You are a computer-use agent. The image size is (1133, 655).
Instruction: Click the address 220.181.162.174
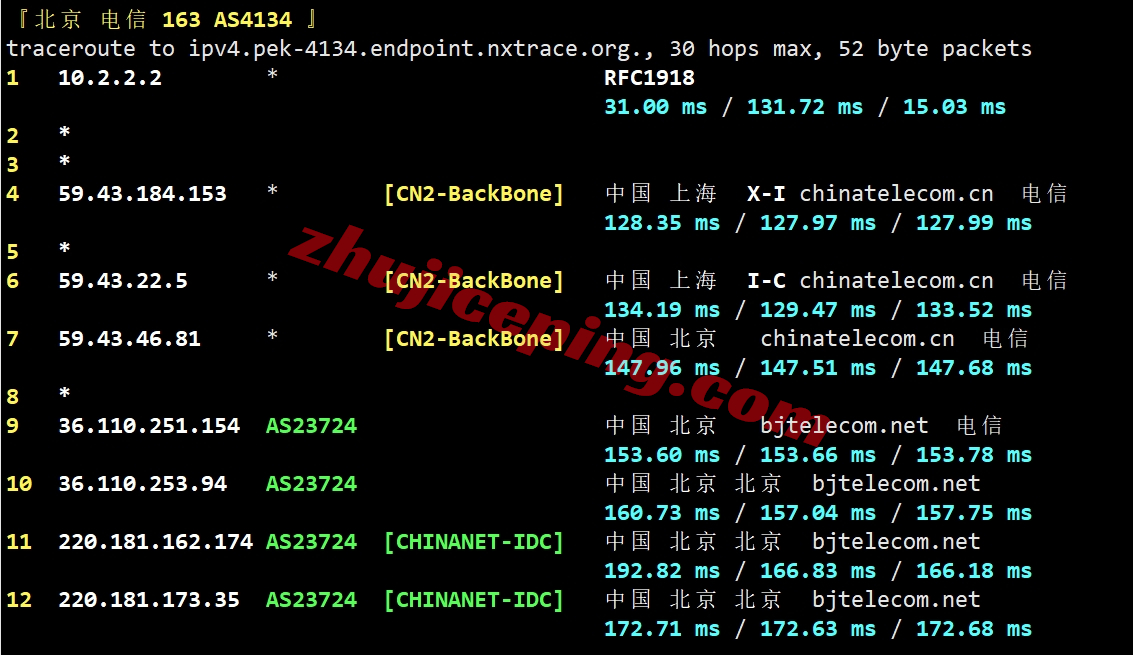[x=155, y=541]
